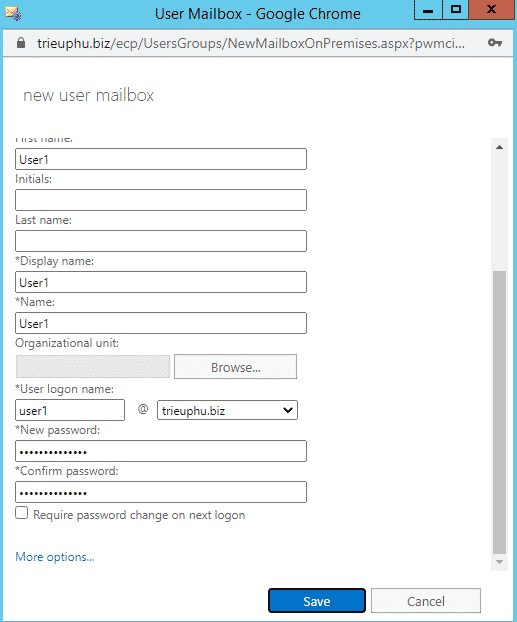
Task: Click the password key icon in address bar
Action: (495, 43)
